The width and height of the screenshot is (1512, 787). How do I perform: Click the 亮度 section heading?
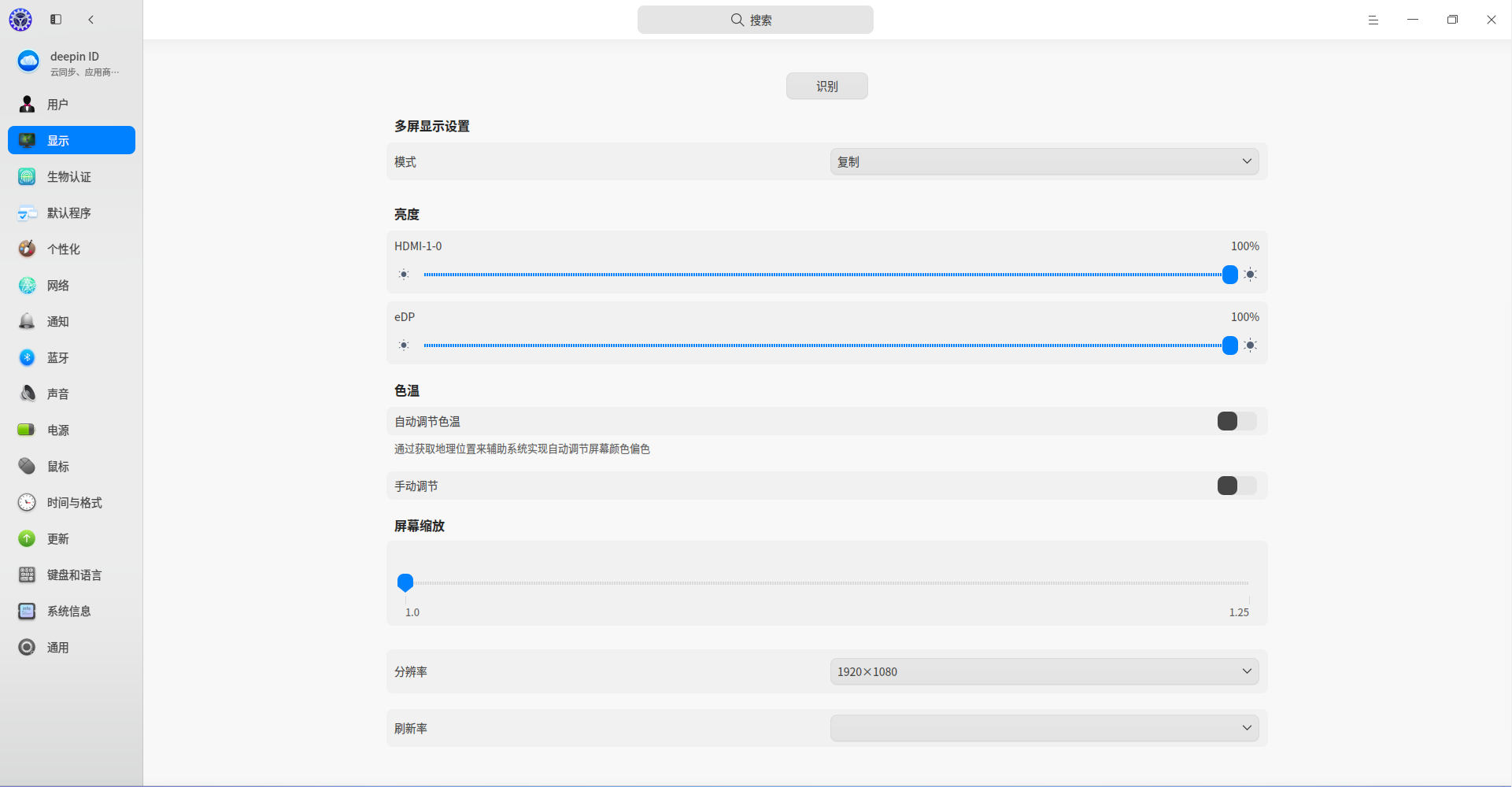click(x=407, y=214)
